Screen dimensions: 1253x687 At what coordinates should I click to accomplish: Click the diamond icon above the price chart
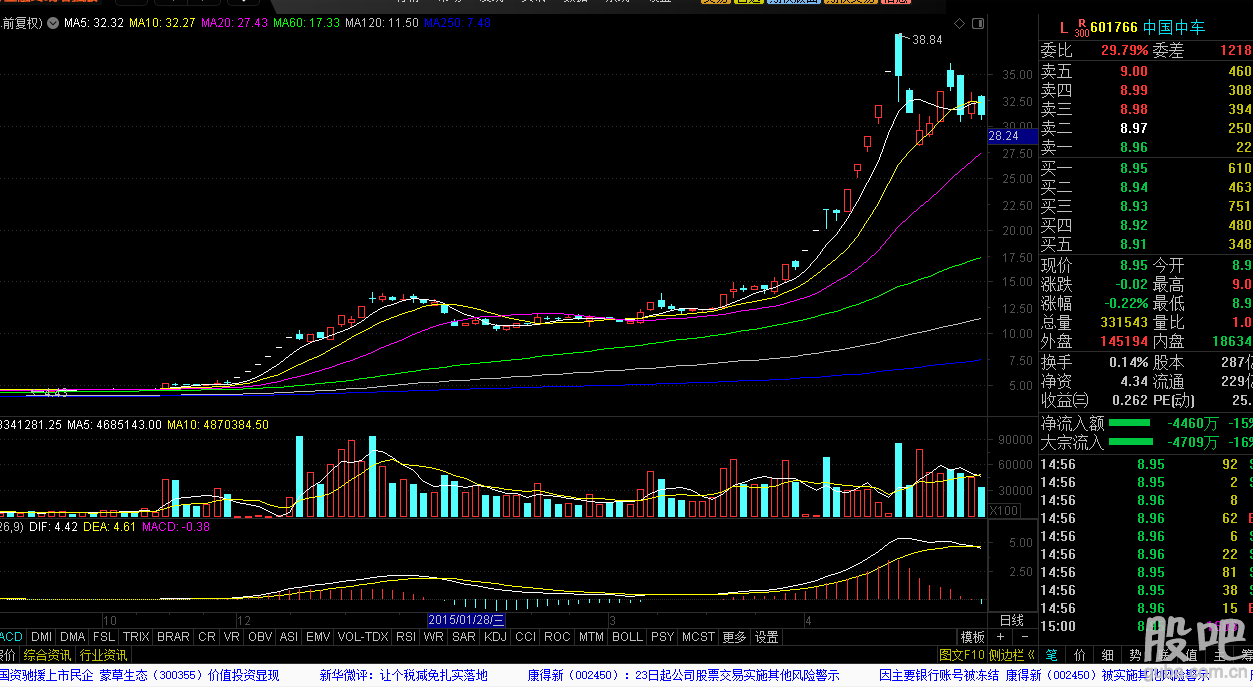click(x=959, y=23)
